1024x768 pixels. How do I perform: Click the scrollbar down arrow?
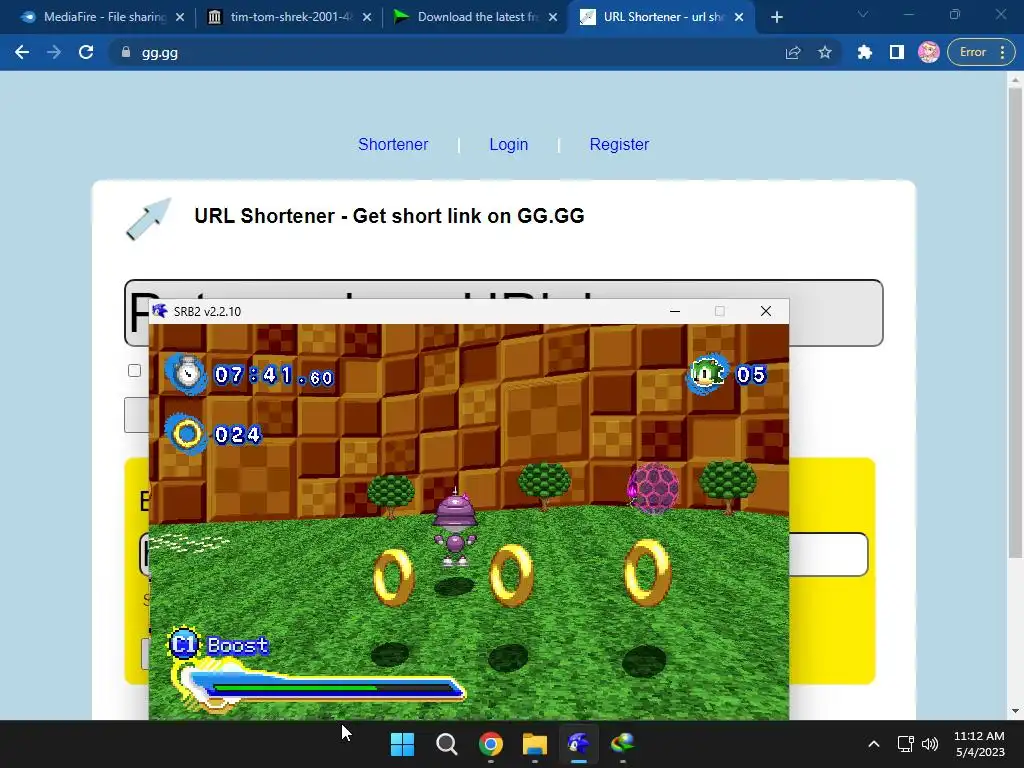pyautogui.click(x=1015, y=711)
